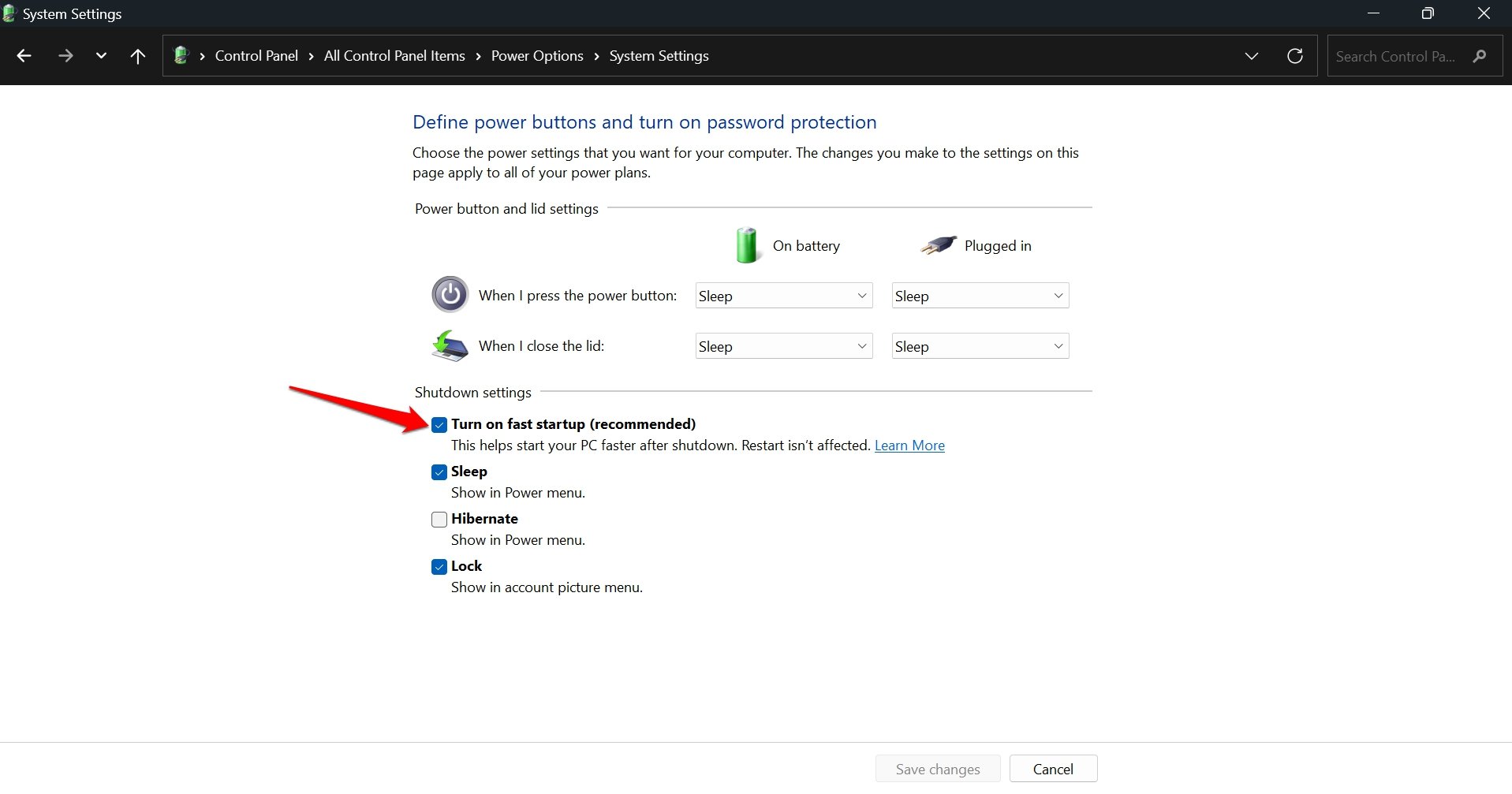Click the Plugged in plug icon

point(939,245)
